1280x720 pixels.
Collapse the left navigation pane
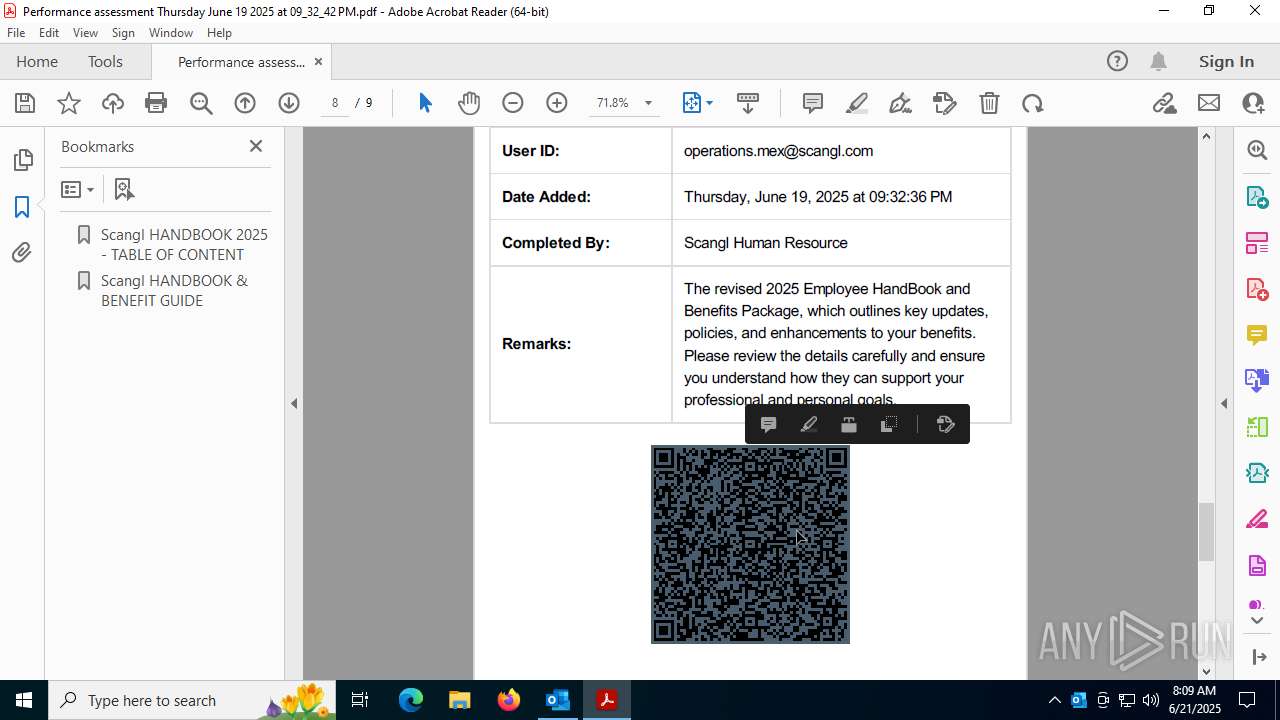click(x=294, y=404)
